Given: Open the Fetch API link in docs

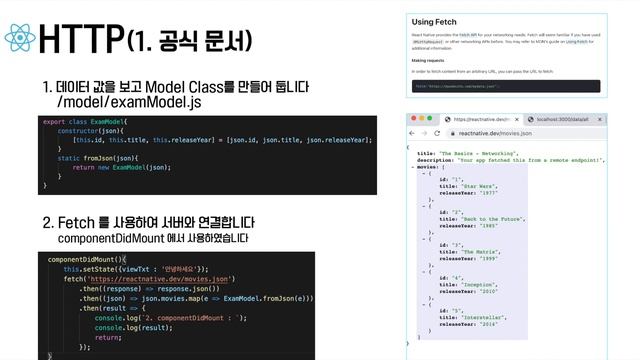Looking at the screenshot, I should click(x=468, y=35).
